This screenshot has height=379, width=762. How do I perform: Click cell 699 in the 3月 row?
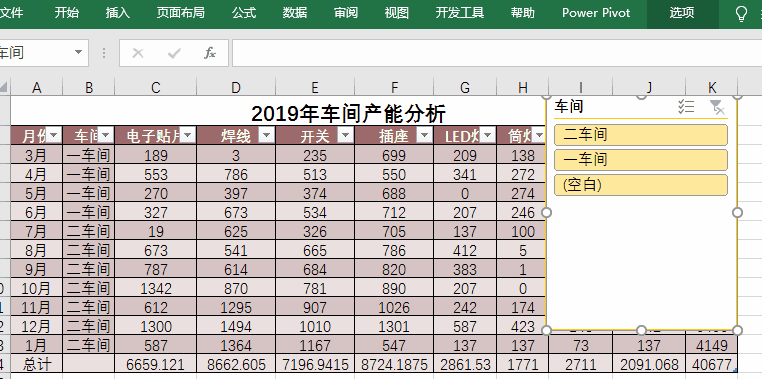(394, 155)
